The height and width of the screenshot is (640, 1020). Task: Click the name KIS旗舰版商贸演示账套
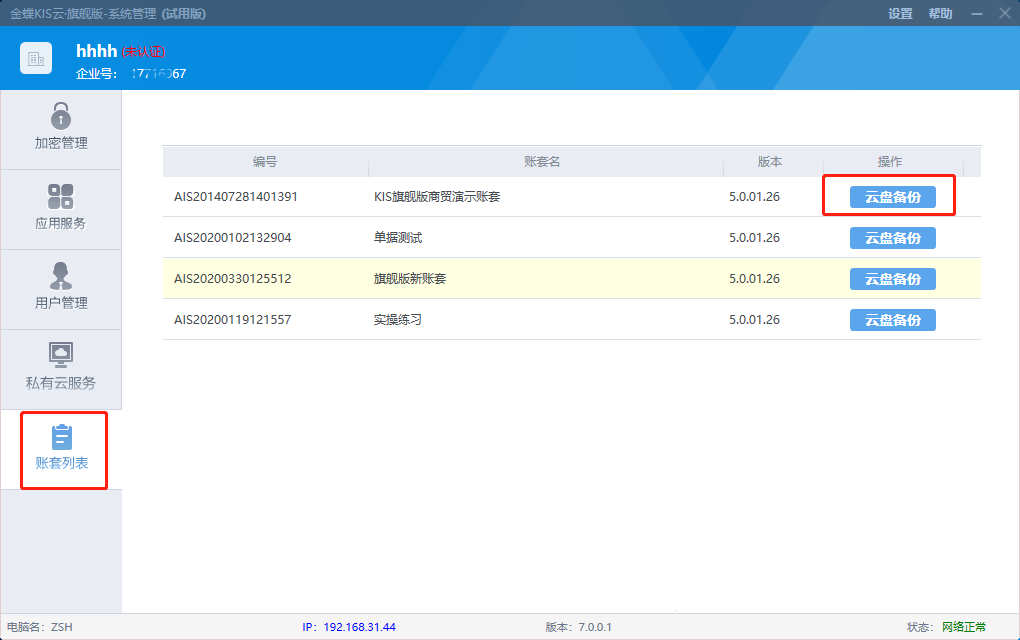click(436, 196)
